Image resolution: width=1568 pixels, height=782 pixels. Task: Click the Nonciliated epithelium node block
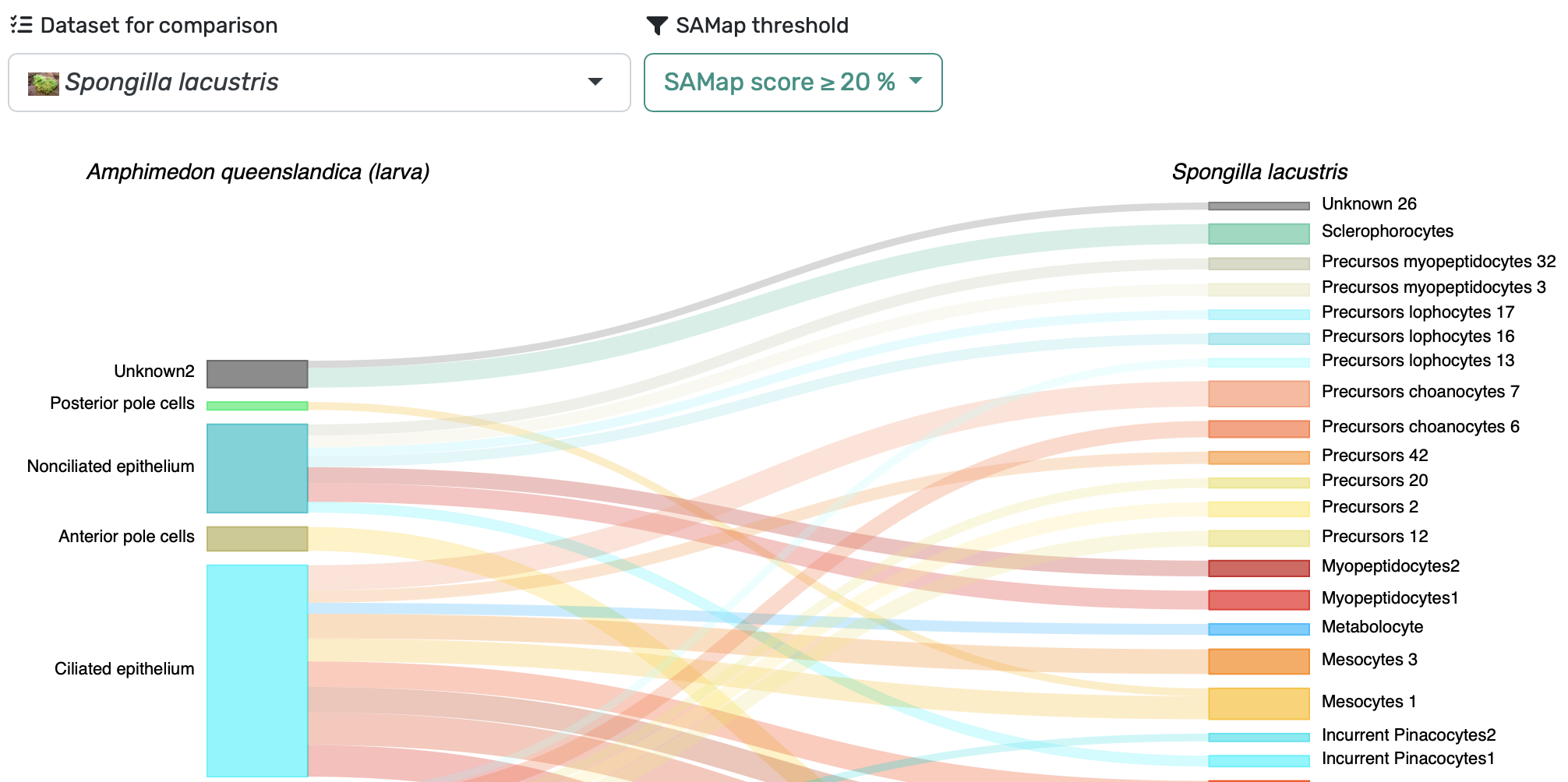tap(257, 468)
